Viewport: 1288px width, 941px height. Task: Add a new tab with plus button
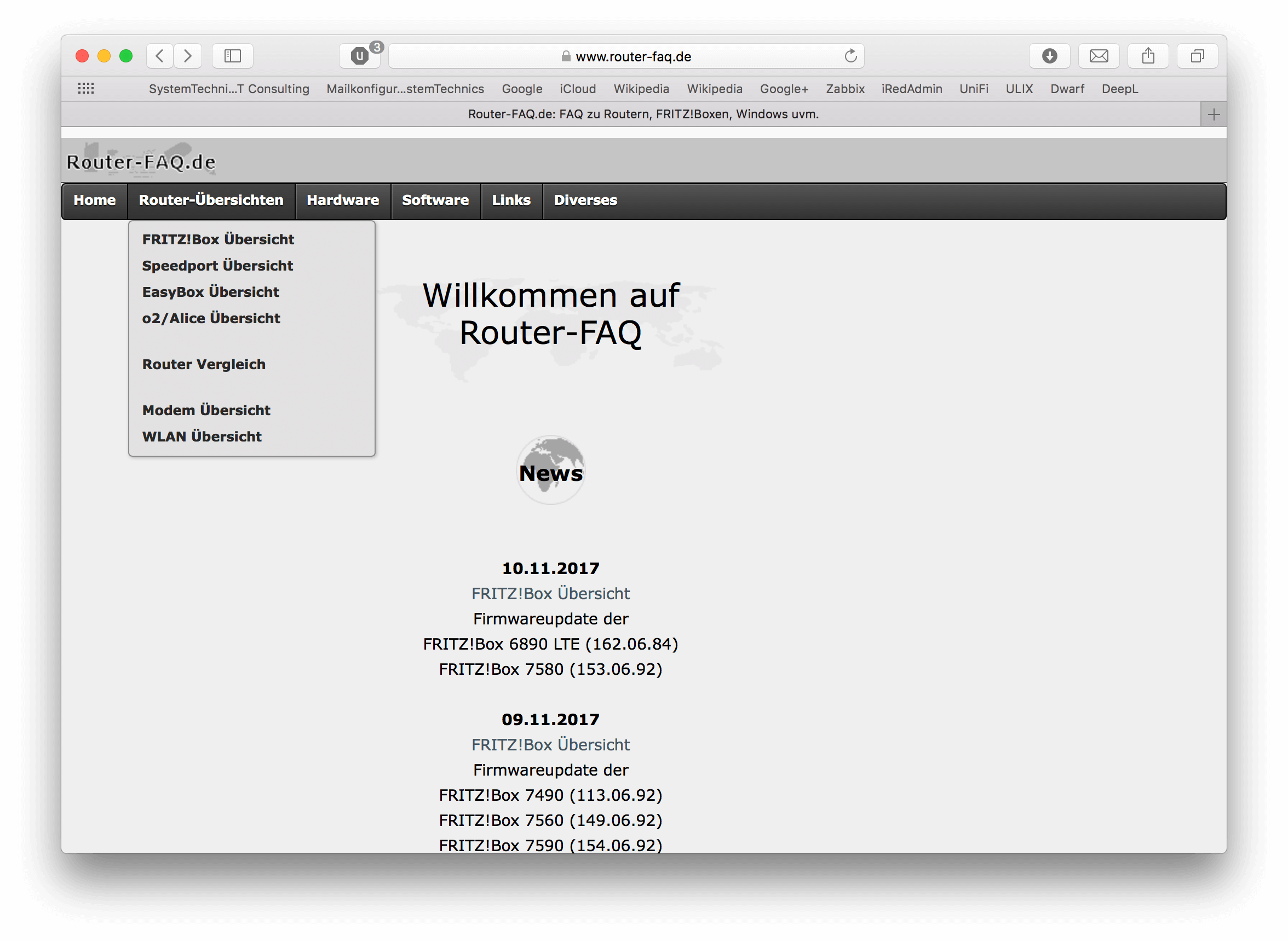[1213, 114]
